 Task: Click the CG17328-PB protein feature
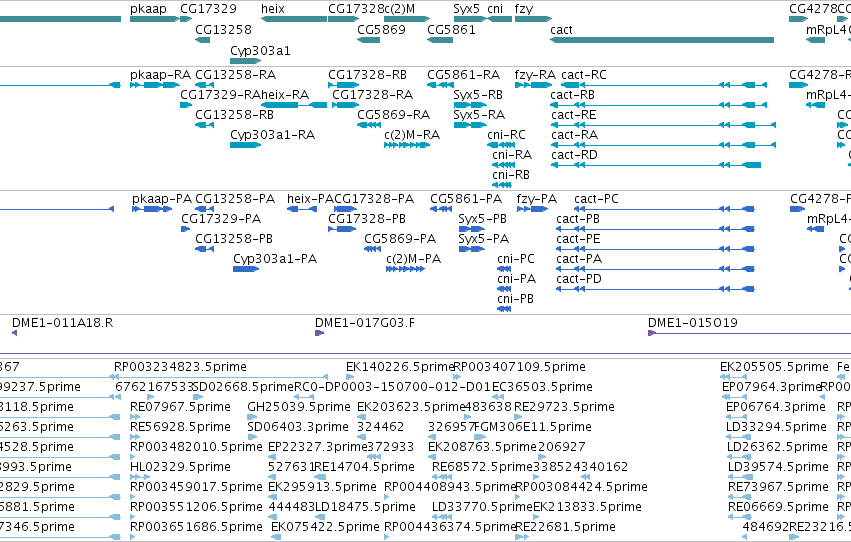pos(342,229)
